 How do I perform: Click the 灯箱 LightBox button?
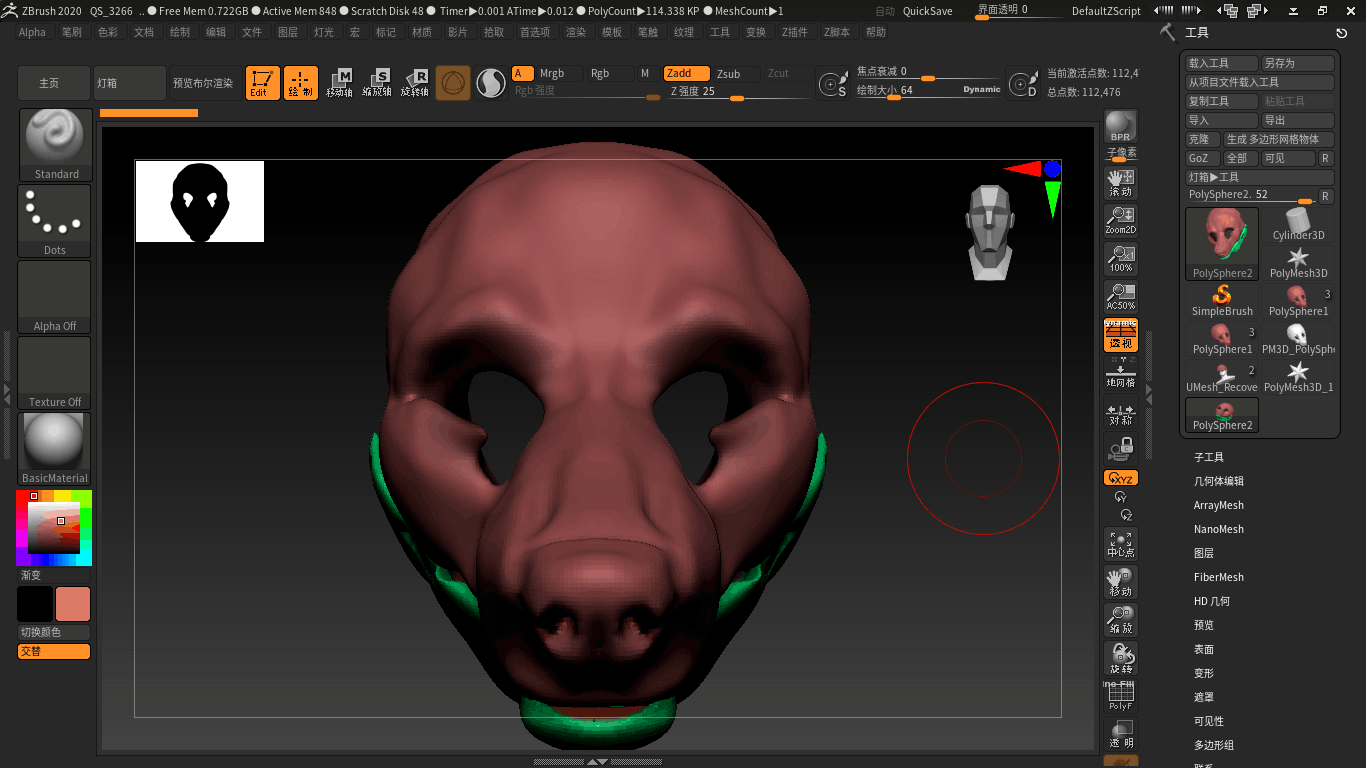point(129,83)
